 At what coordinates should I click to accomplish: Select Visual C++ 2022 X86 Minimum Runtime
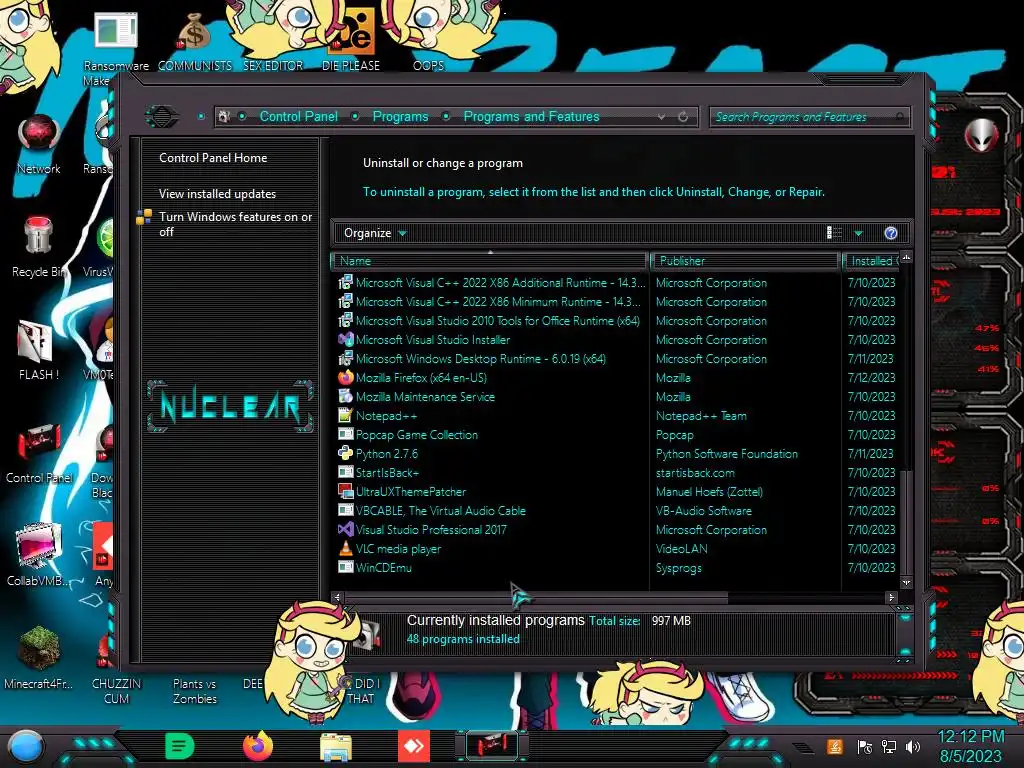[x=617, y=301]
